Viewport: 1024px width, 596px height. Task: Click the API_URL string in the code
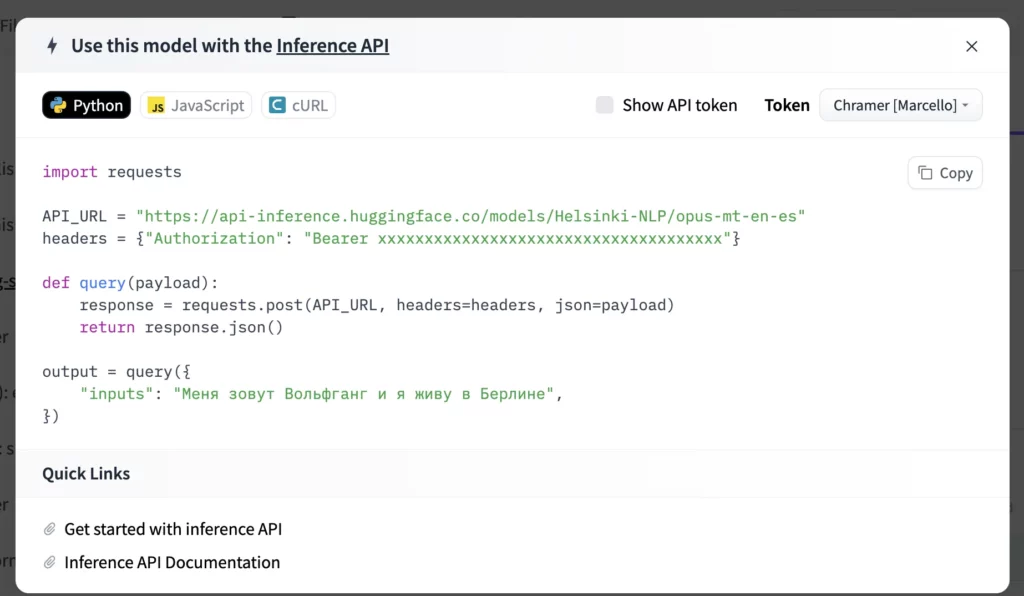coord(470,216)
